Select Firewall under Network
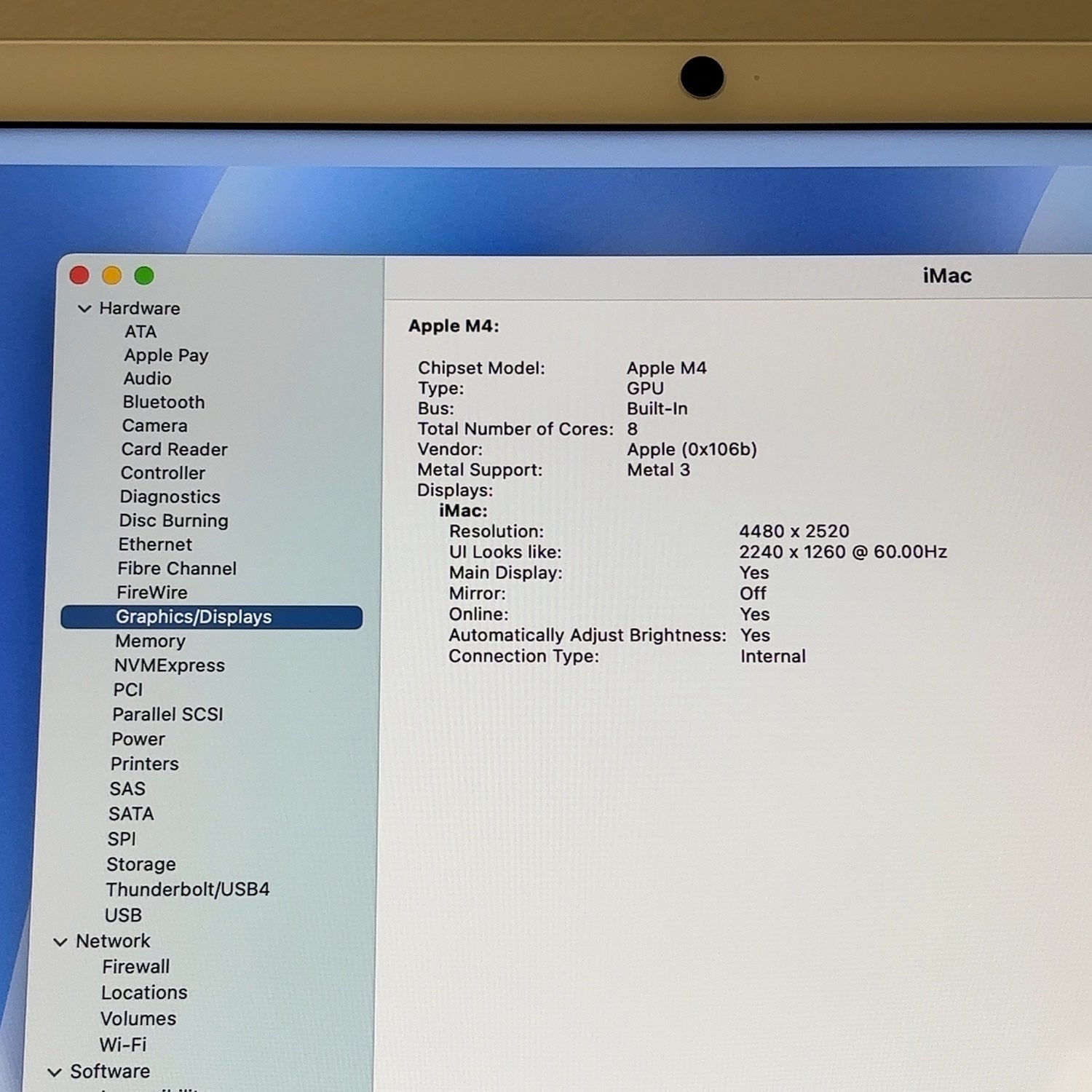The width and height of the screenshot is (1092, 1092). tap(136, 967)
